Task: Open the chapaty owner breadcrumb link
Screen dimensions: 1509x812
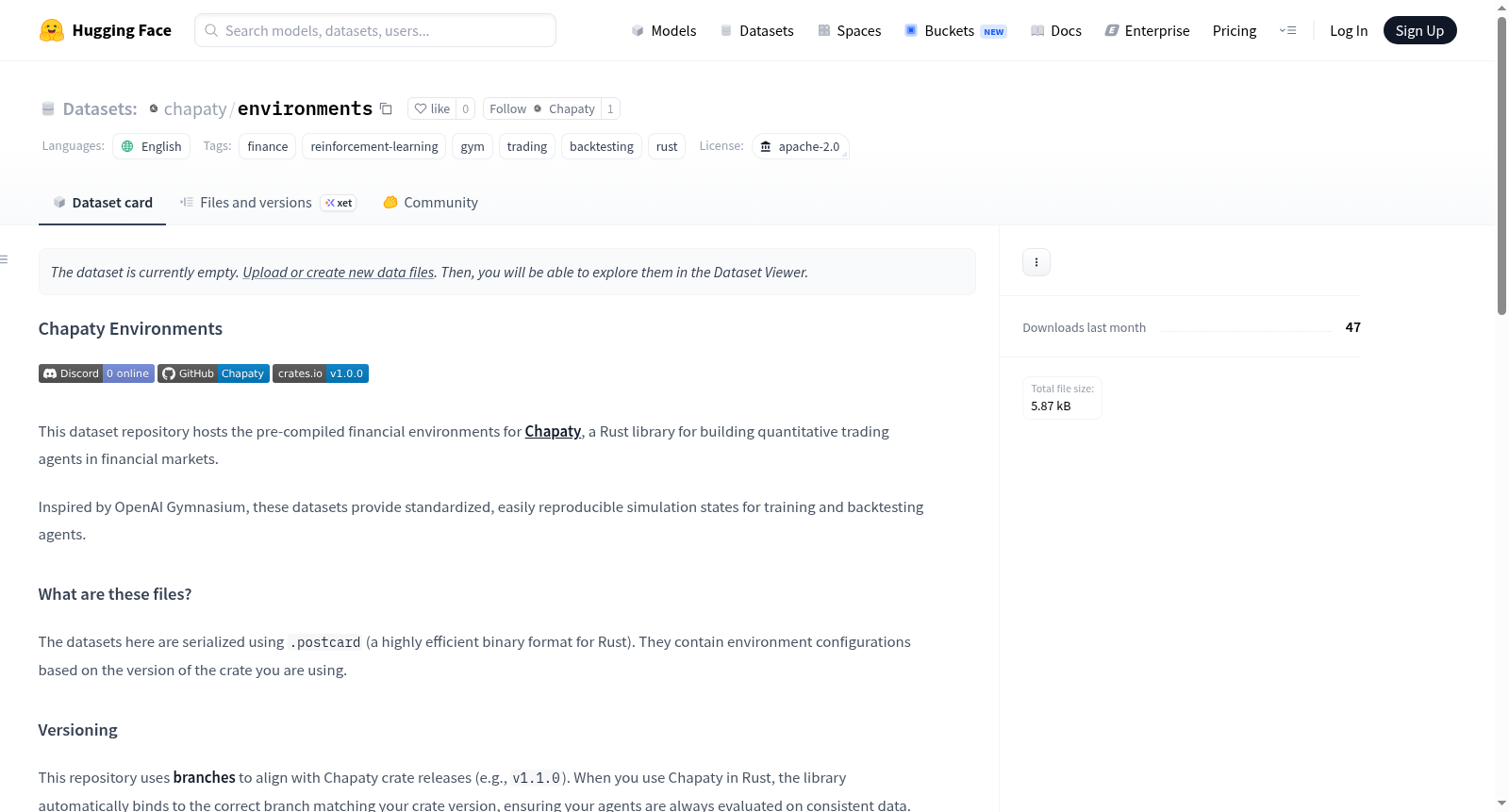Action: pyautogui.click(x=195, y=108)
